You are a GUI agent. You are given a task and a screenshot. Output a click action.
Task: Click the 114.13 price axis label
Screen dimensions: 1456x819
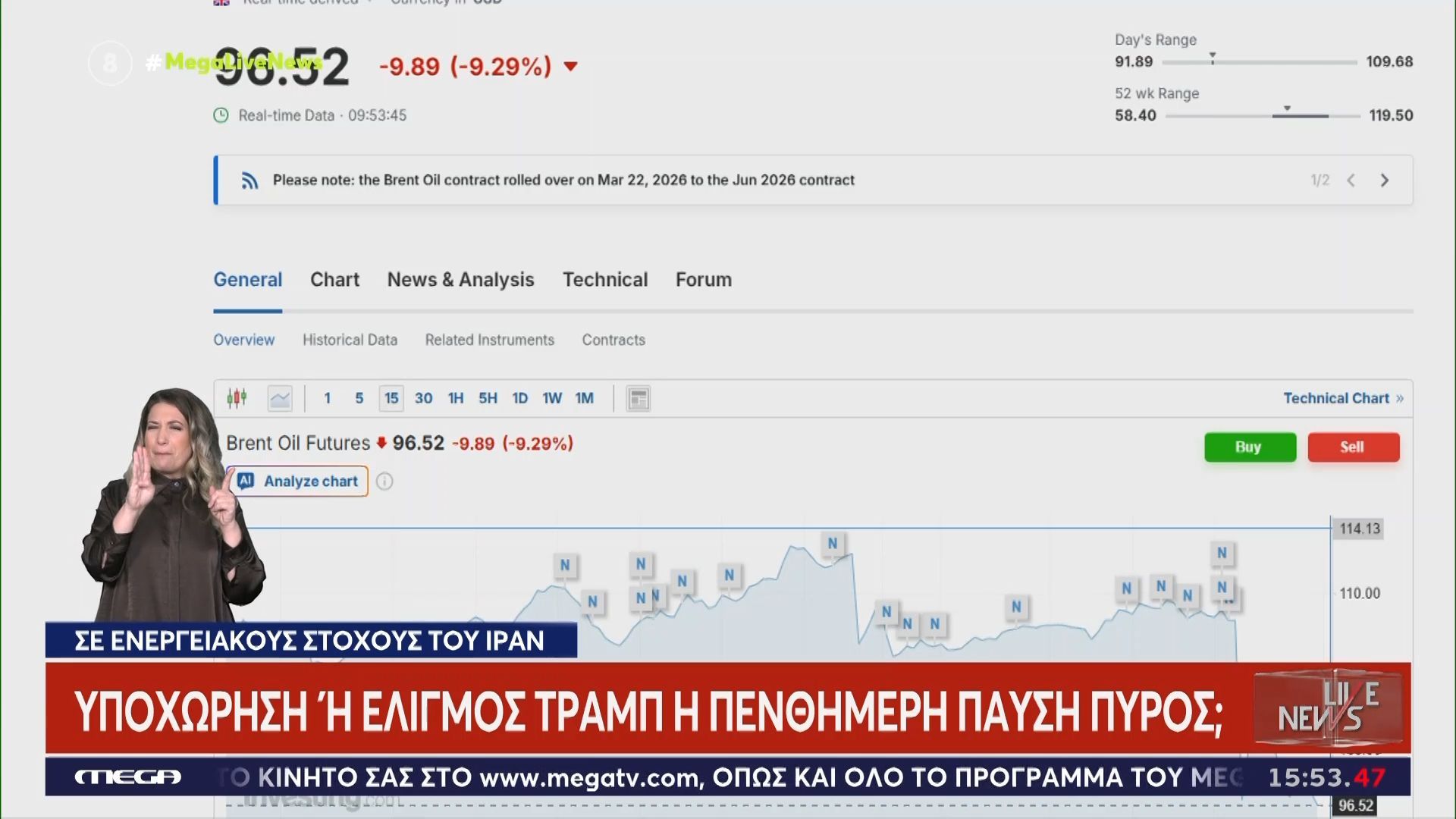1359,529
